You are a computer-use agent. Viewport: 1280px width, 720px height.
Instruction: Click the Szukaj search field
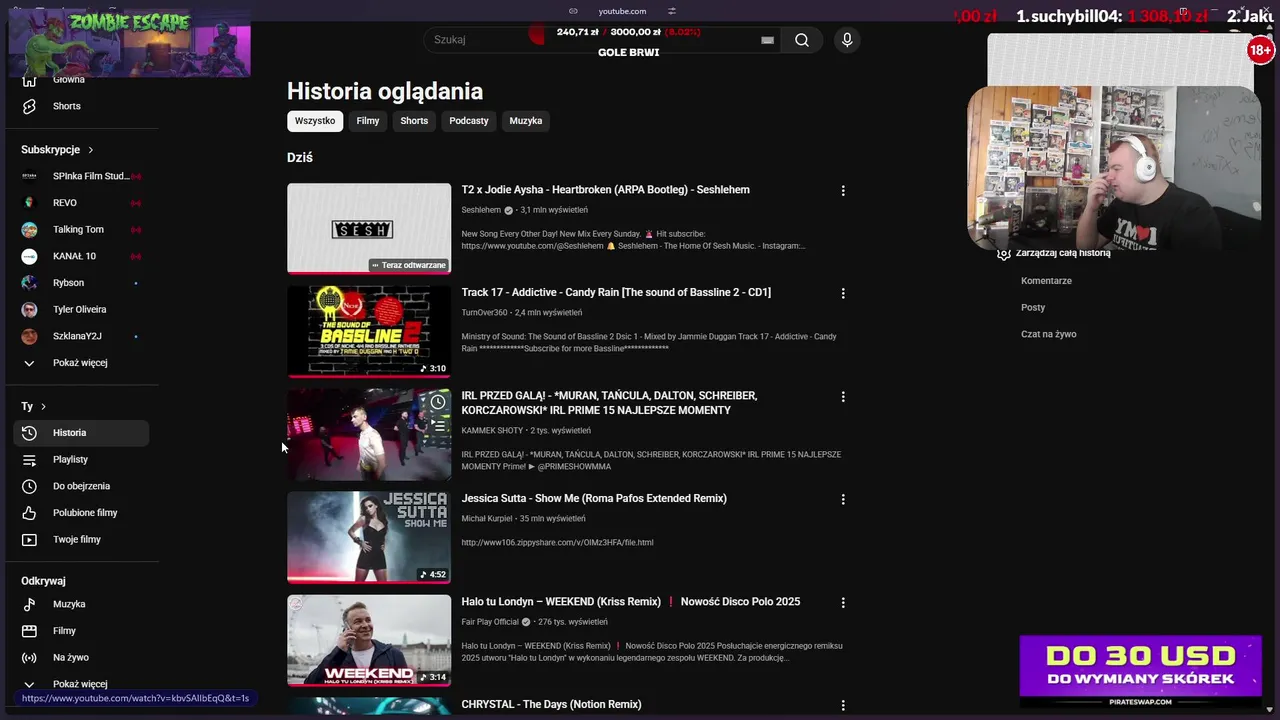(600, 40)
